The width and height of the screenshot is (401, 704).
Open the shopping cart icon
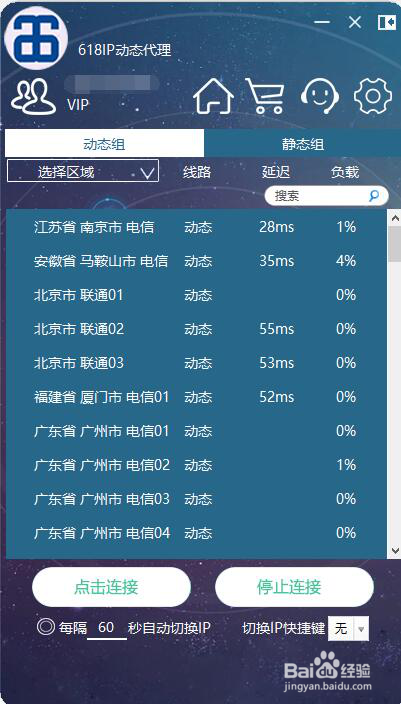click(x=265, y=96)
